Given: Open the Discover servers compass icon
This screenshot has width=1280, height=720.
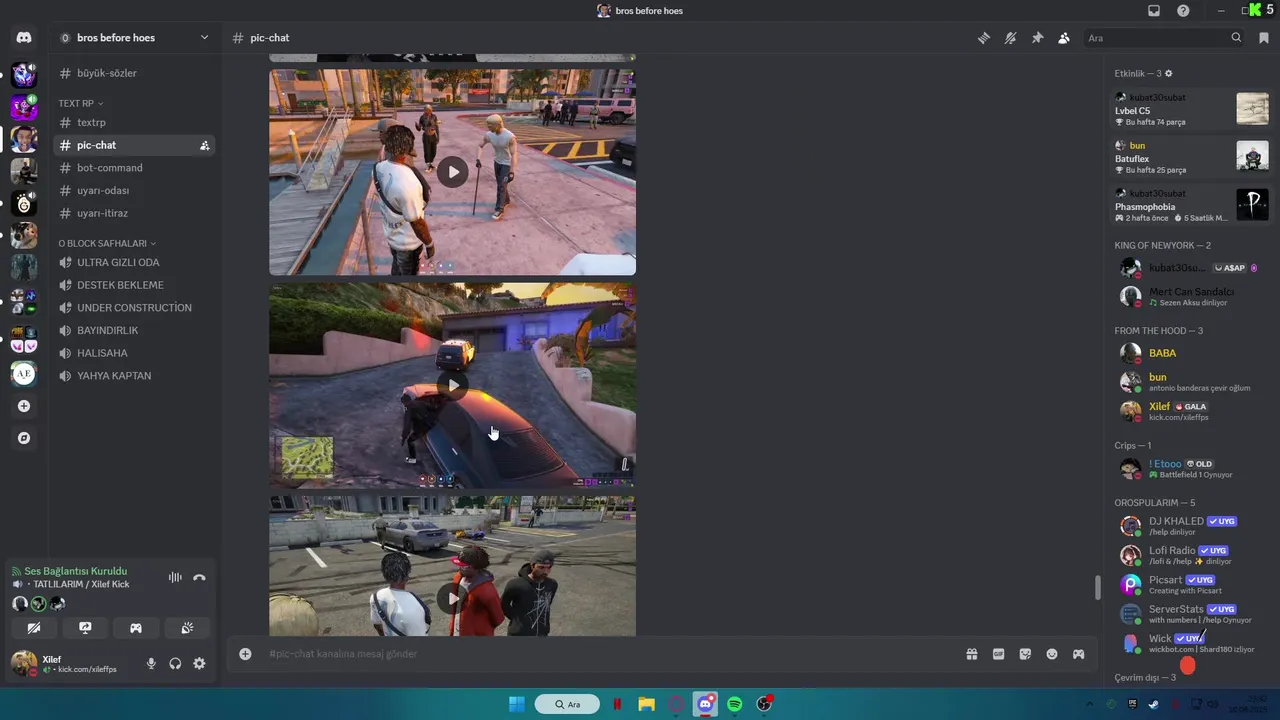Looking at the screenshot, I should pyautogui.click(x=24, y=438).
